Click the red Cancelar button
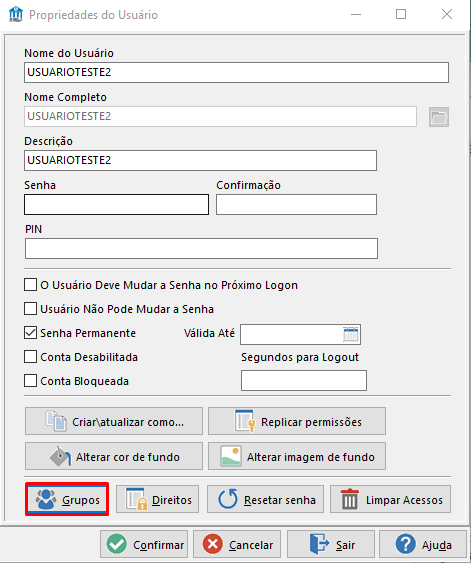This screenshot has height=563, width=471. click(237, 544)
